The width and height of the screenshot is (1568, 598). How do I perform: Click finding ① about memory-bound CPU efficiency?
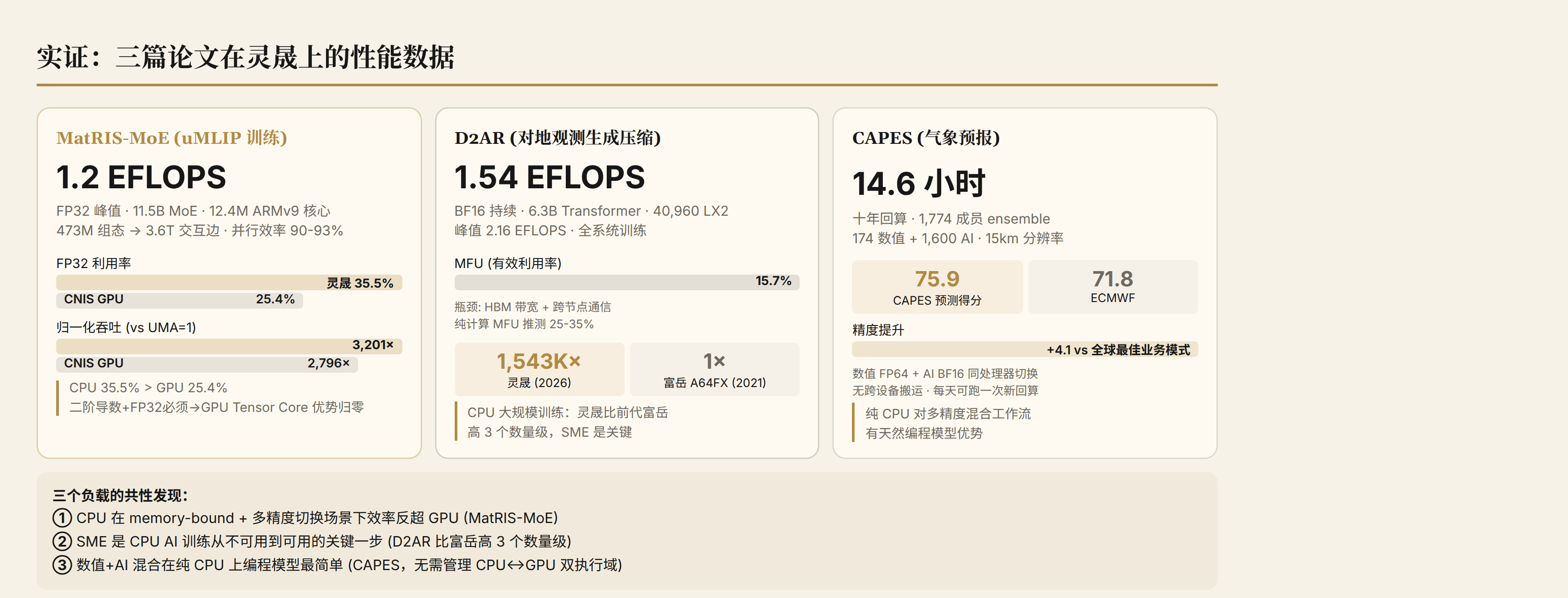[305, 518]
